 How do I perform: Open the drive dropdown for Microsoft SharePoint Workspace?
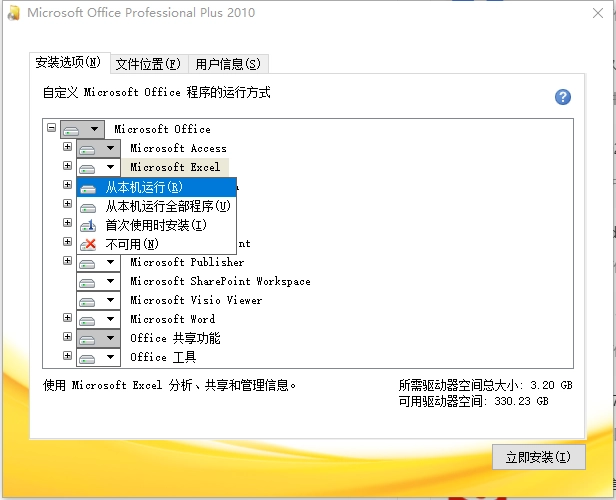click(x=98, y=281)
